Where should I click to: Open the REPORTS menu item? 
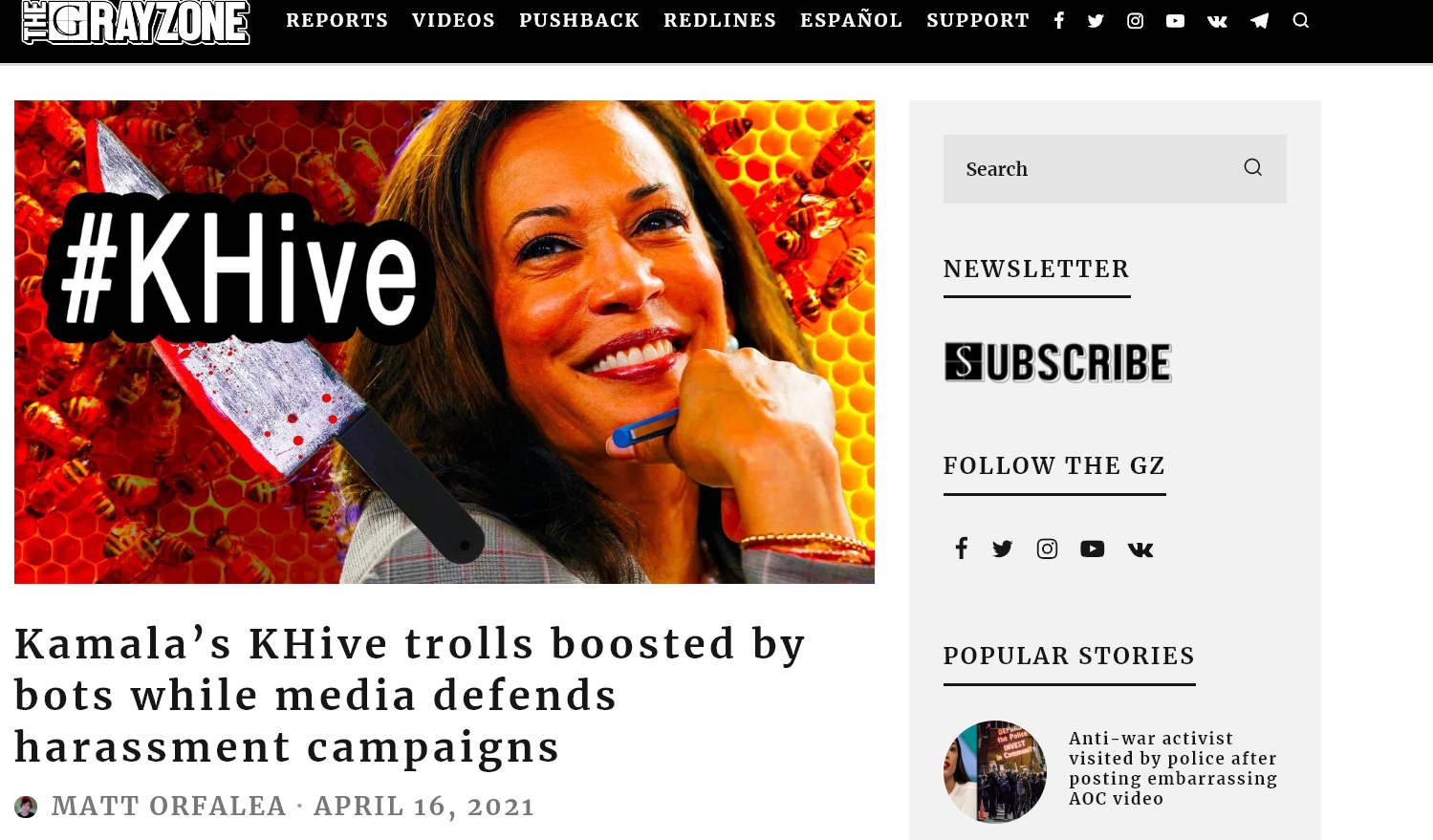[337, 20]
